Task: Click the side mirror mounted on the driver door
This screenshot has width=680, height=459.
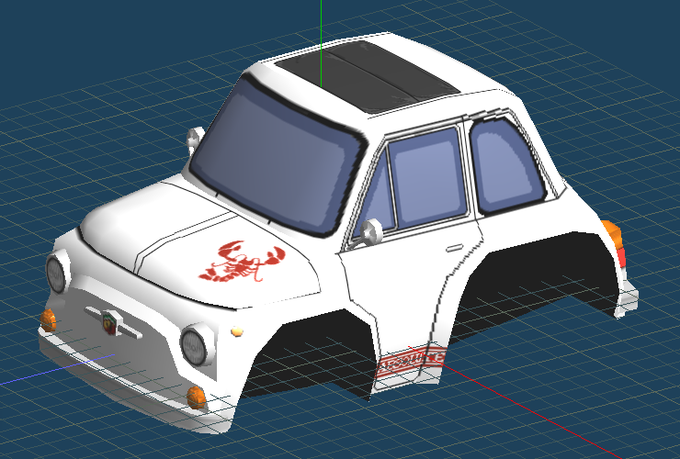Action: 371,232
